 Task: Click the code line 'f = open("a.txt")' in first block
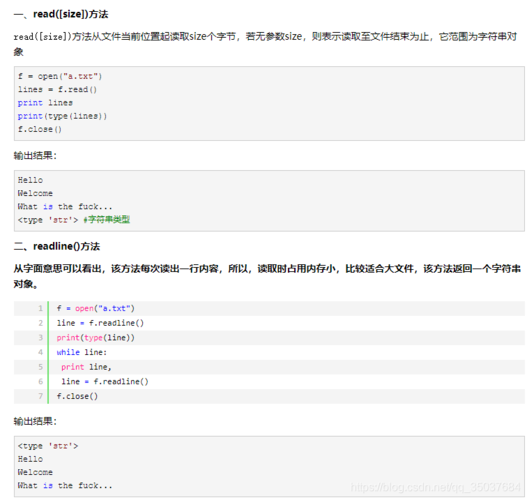pos(60,76)
